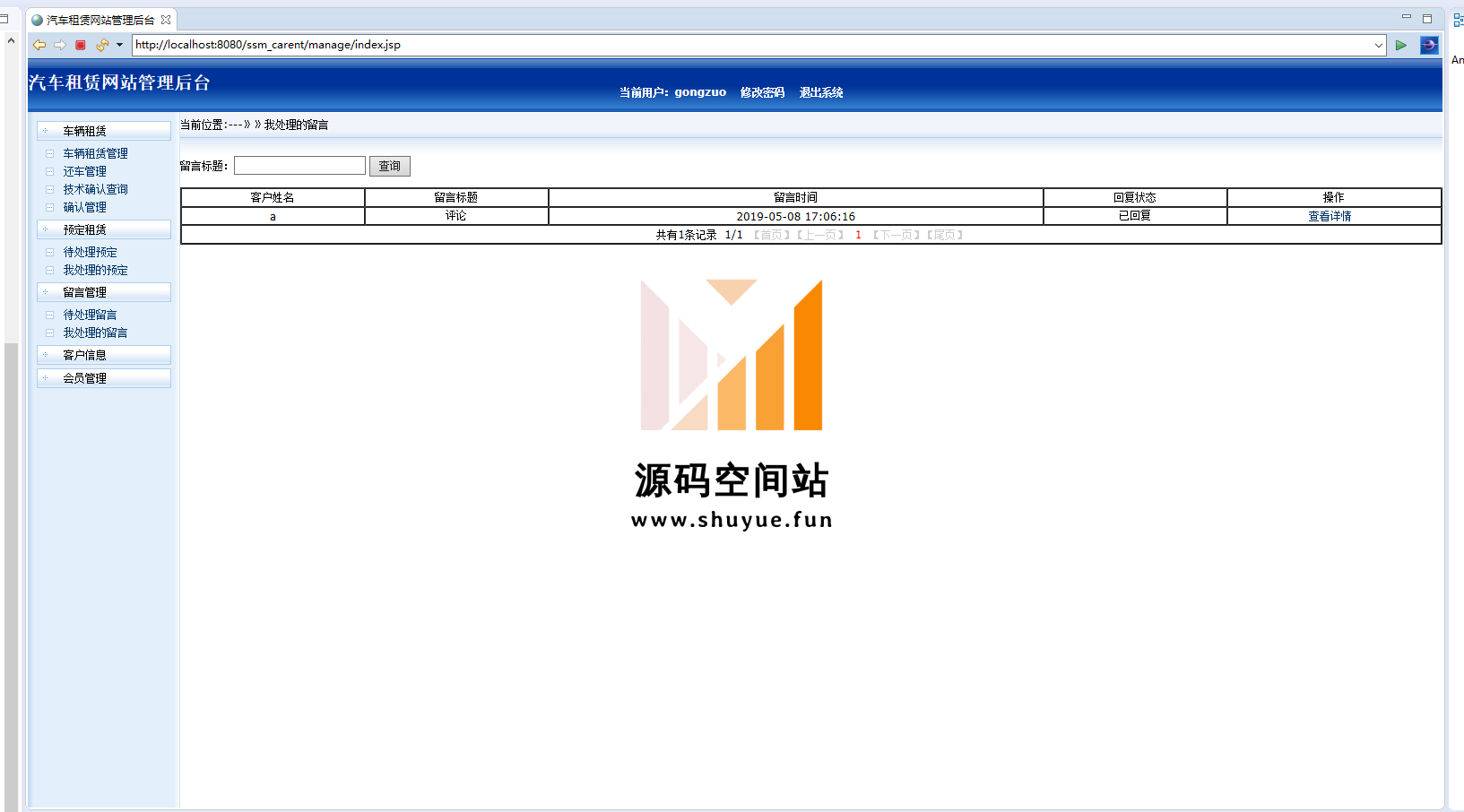Viewport: 1464px width, 812px height.
Task: Refresh the page with the refresh icon
Action: pos(102,45)
